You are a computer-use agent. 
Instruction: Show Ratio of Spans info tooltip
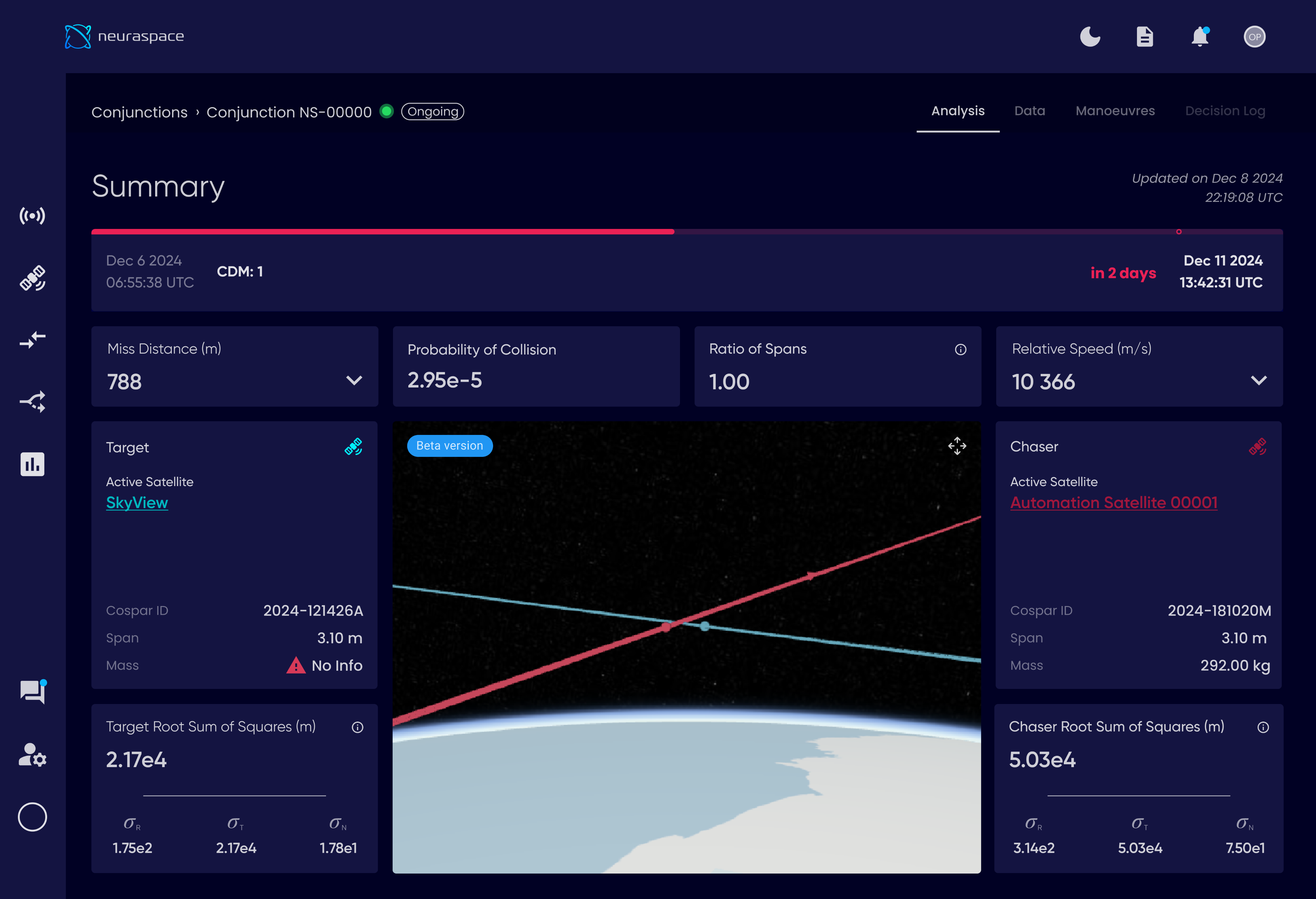tap(960, 349)
